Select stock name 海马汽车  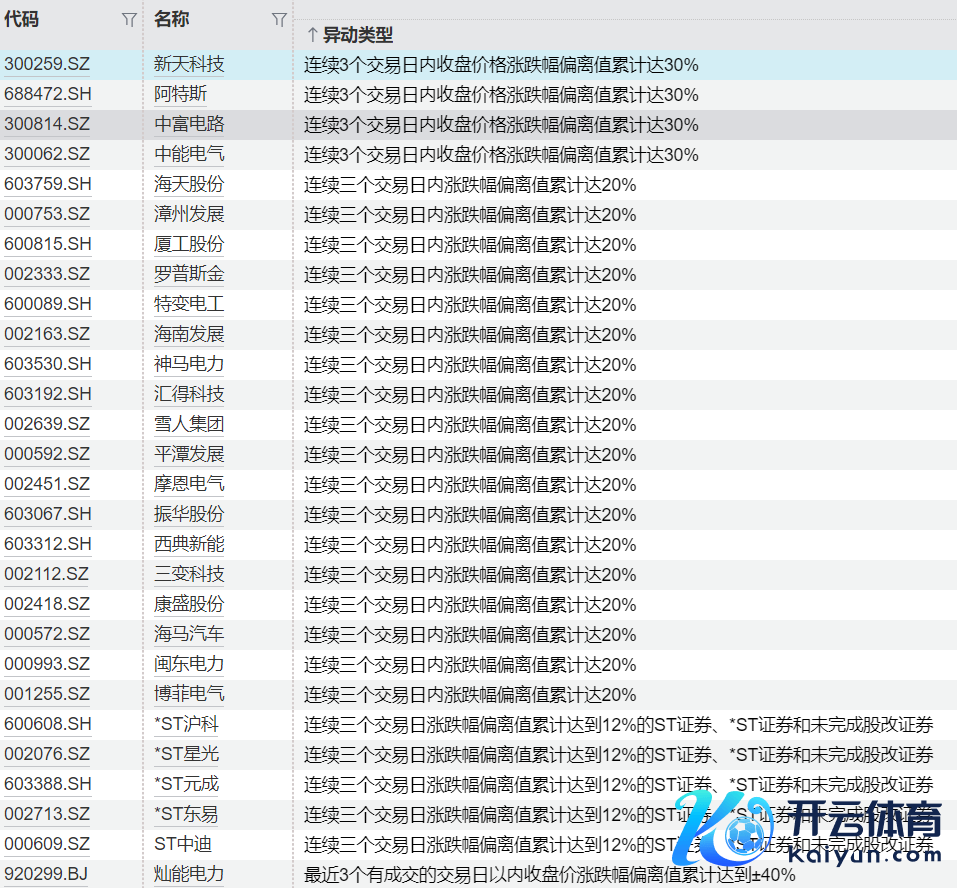pos(189,634)
